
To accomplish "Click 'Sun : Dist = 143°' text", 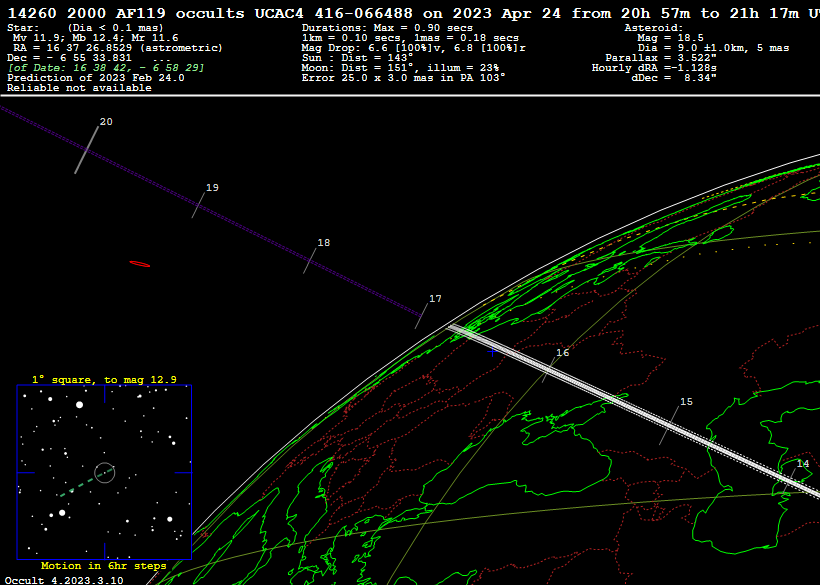I will click(357, 58).
